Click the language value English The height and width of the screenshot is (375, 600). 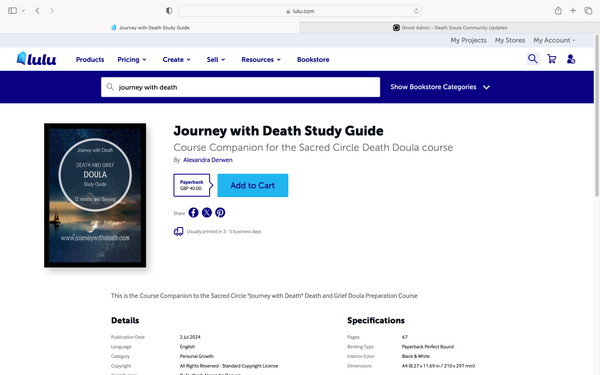coord(187,347)
